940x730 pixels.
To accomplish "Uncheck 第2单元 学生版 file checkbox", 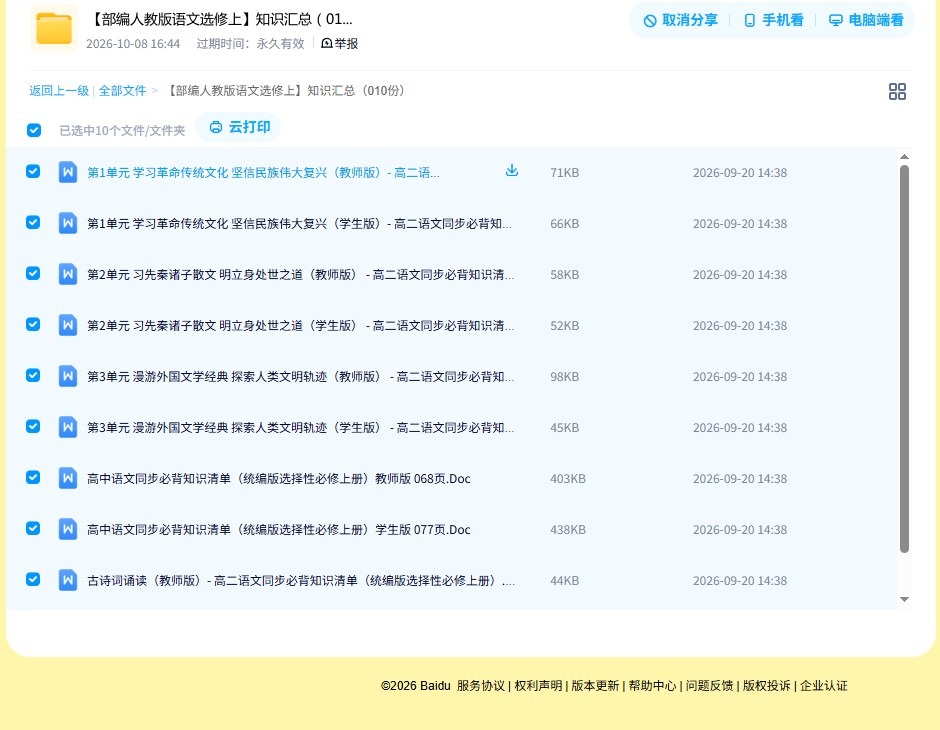I will click(x=33, y=324).
